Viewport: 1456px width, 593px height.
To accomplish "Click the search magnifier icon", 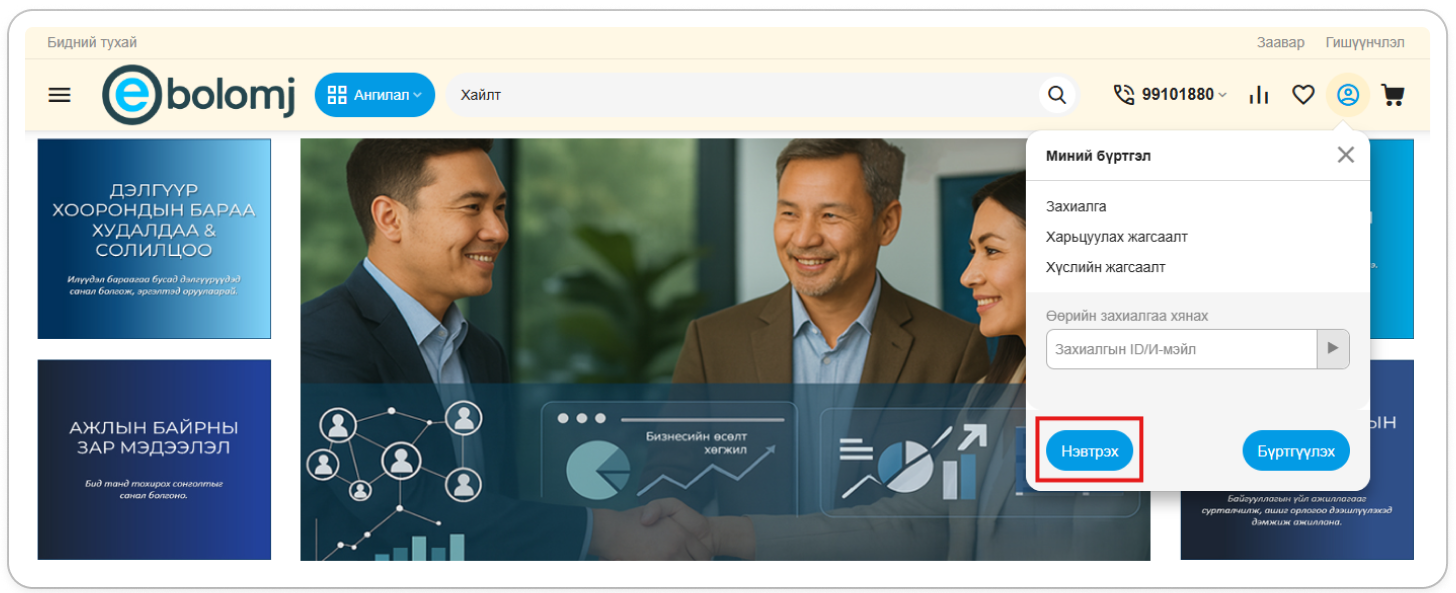I will pyautogui.click(x=1057, y=95).
